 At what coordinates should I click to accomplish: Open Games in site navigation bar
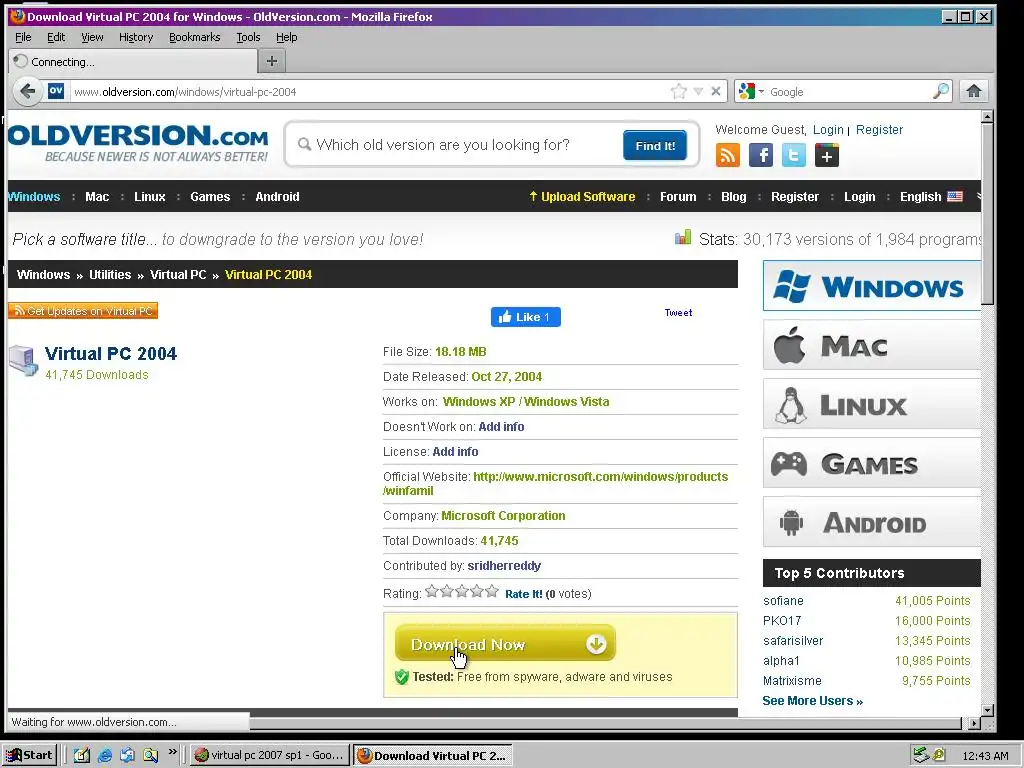(x=210, y=197)
